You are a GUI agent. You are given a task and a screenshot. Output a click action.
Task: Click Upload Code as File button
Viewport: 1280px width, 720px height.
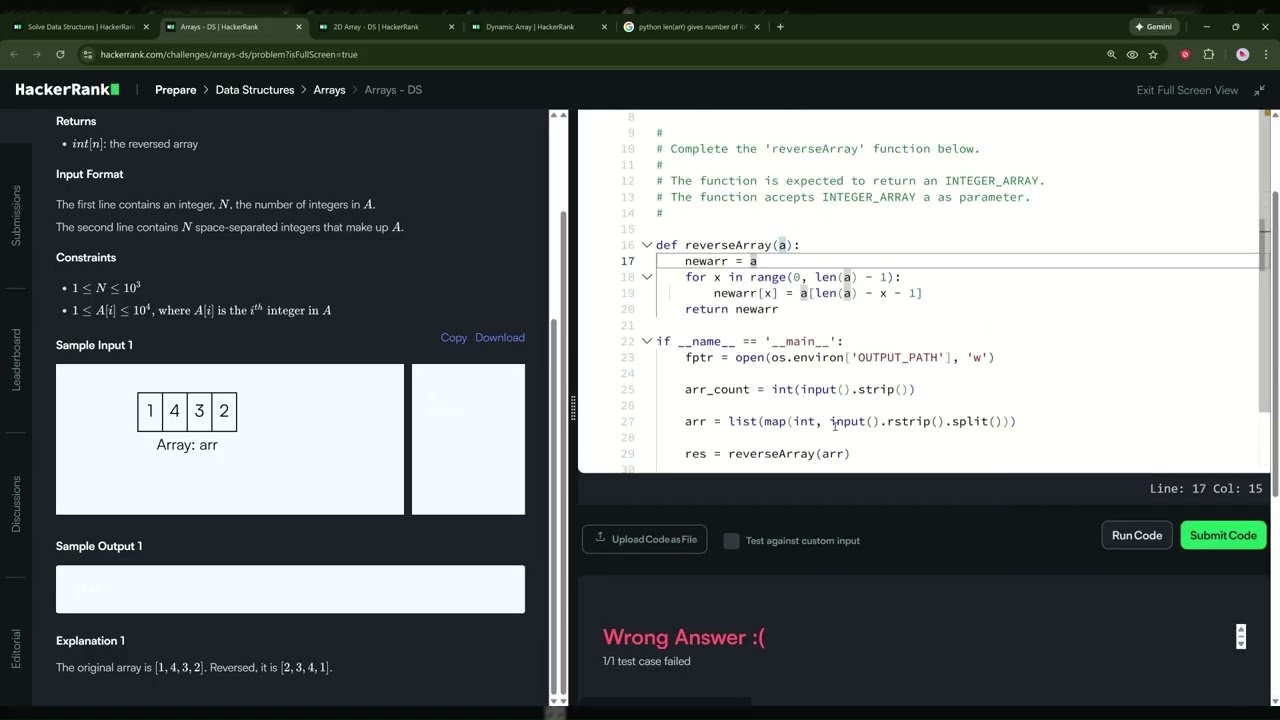[x=645, y=539]
